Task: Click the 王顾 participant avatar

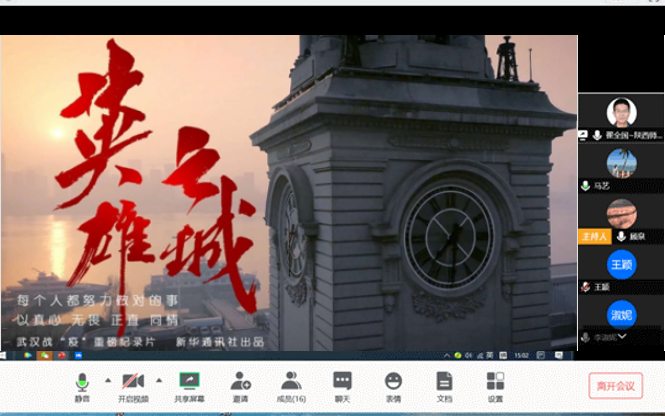Action: click(x=621, y=264)
